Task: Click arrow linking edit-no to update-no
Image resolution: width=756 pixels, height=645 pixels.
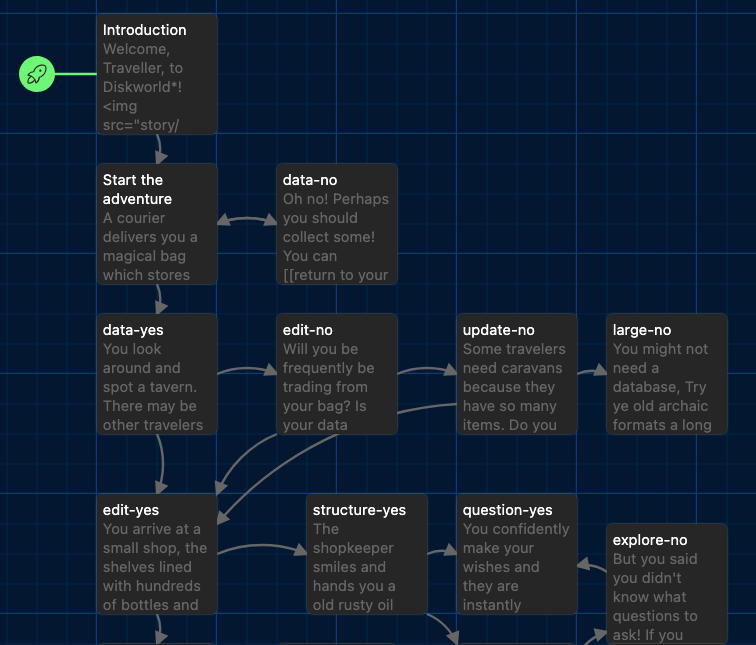Action: (x=427, y=370)
